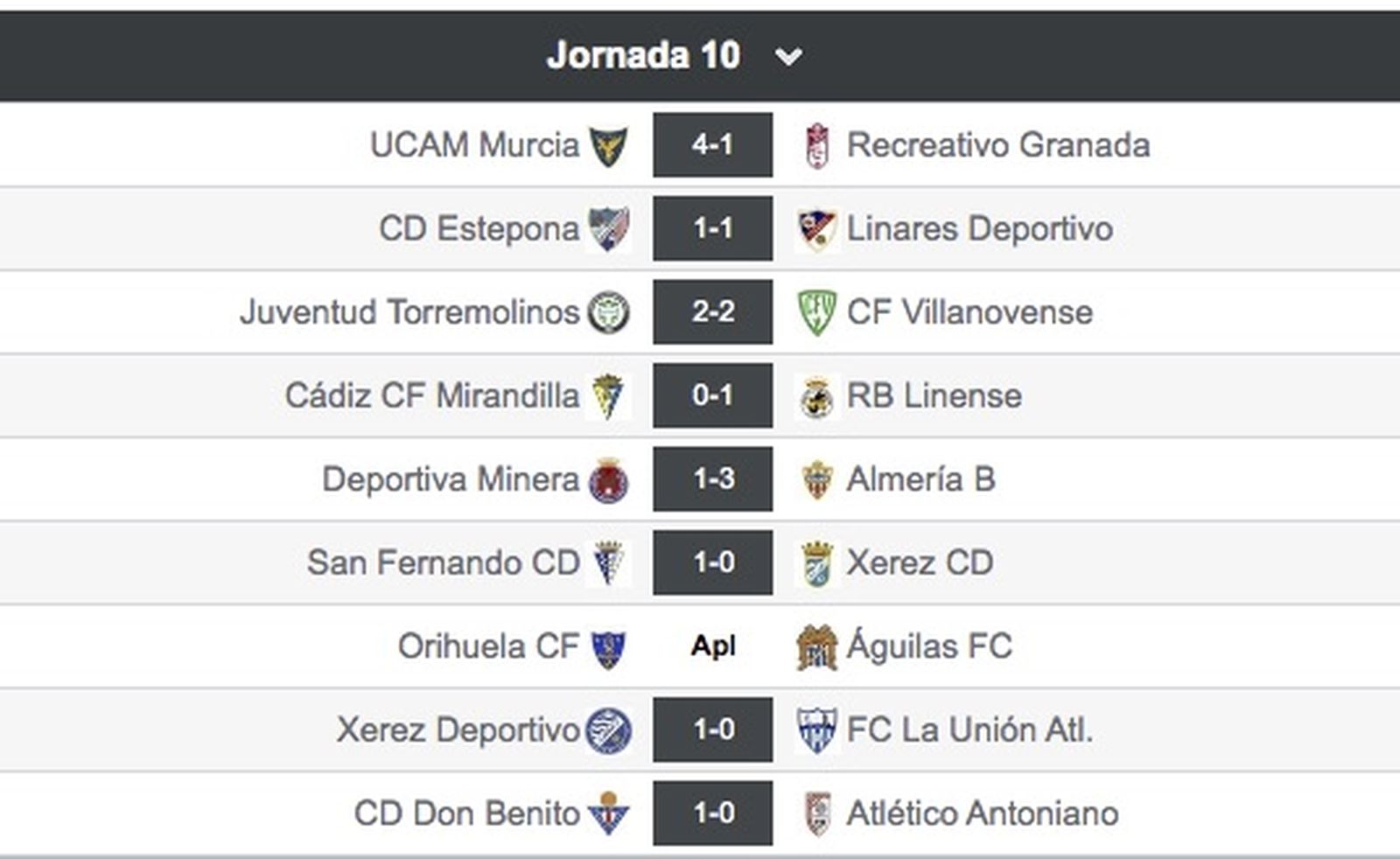The width and height of the screenshot is (1400, 859).
Task: Click the FC La Unión Atl. team name
Action: 971,729
